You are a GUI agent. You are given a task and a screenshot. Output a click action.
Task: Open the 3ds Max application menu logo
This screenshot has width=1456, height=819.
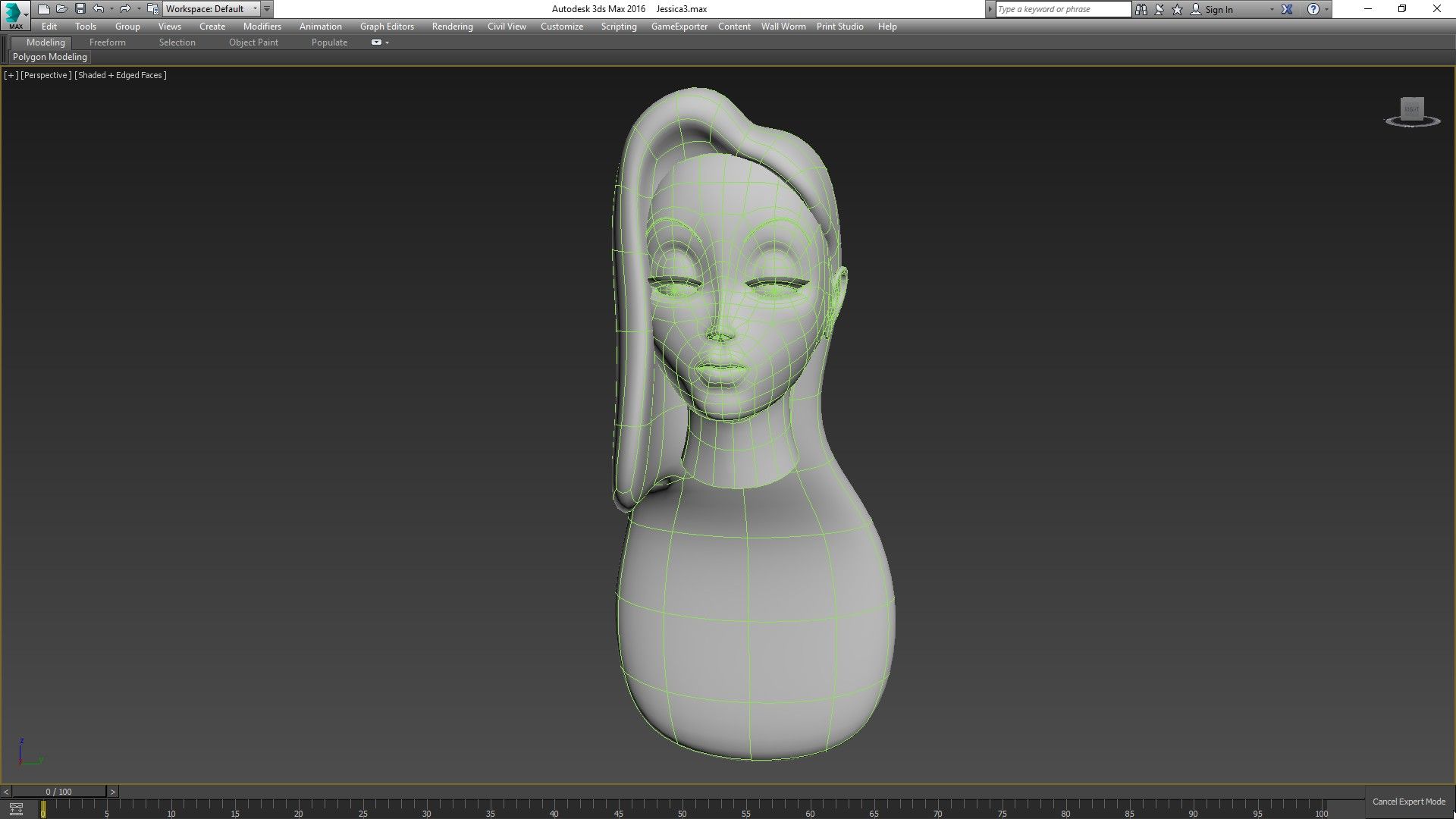pyautogui.click(x=14, y=14)
